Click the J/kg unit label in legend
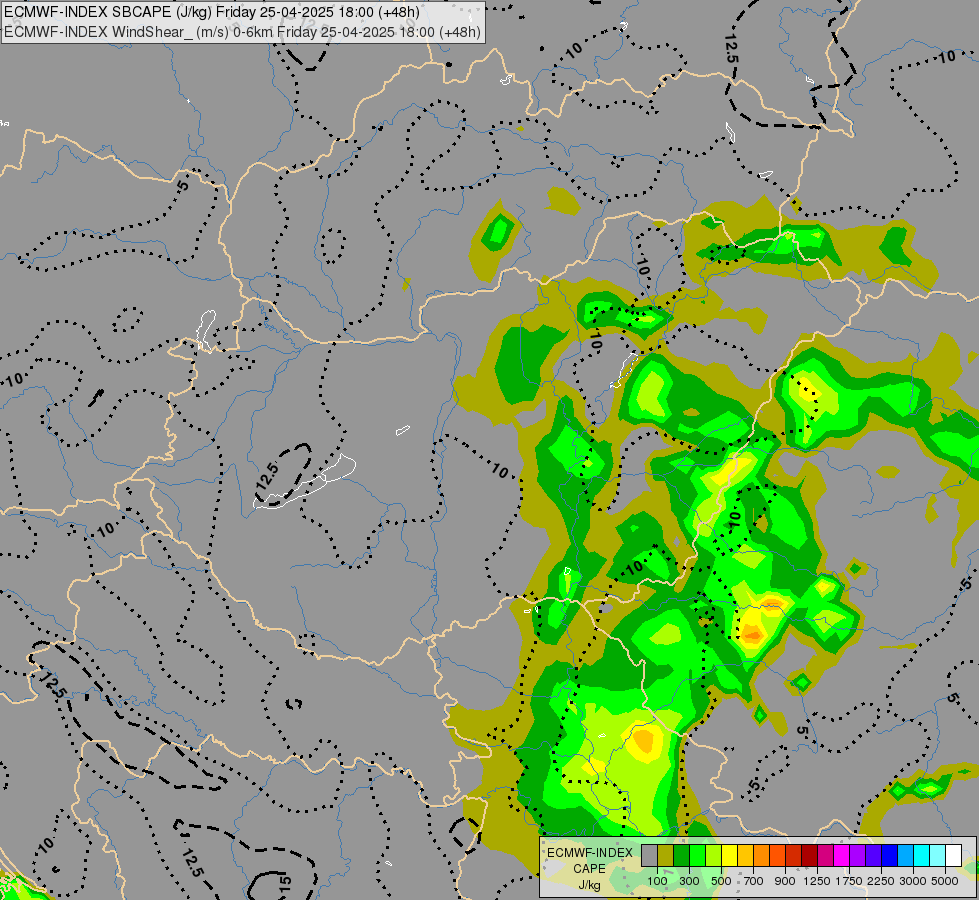 (x=590, y=885)
